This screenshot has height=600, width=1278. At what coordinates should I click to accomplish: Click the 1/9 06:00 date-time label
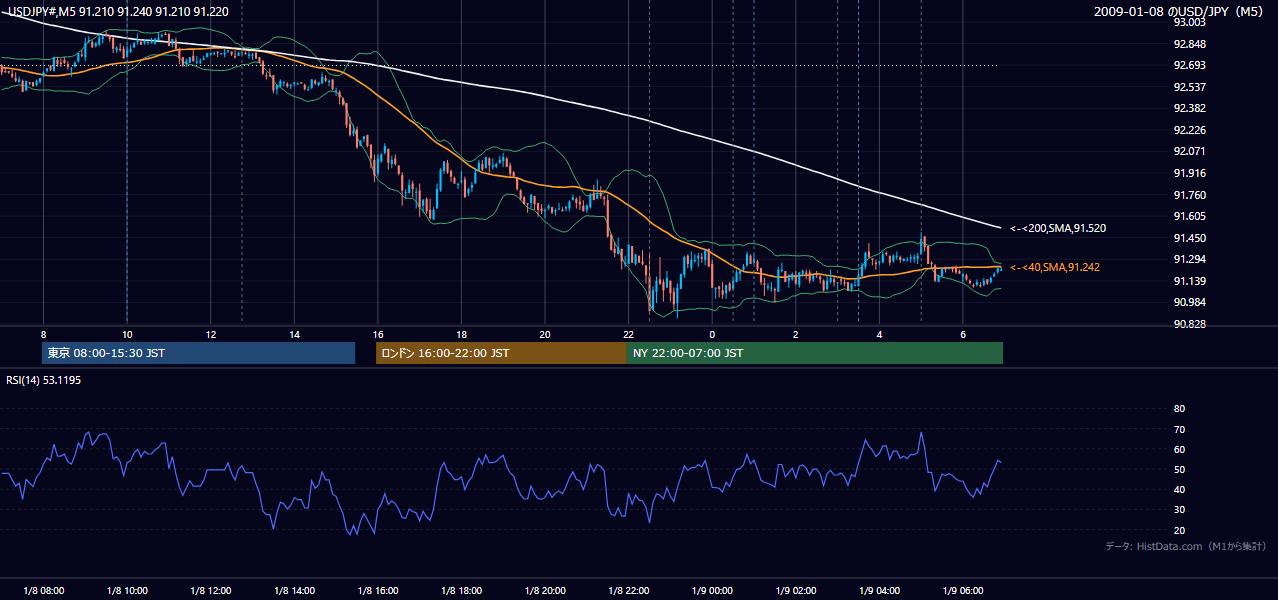coord(962,591)
